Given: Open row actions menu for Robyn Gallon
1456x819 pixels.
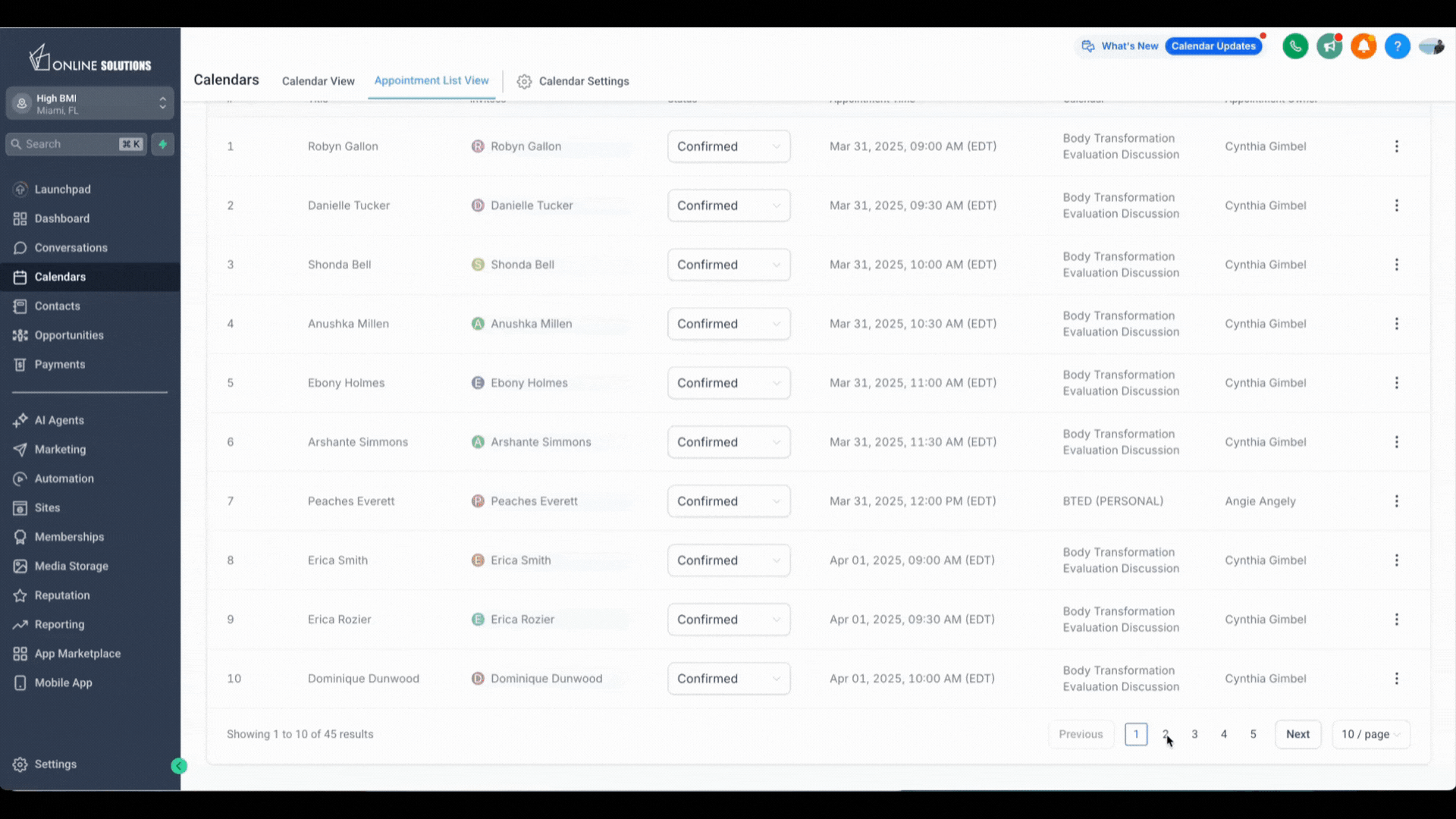Looking at the screenshot, I should click(x=1396, y=146).
